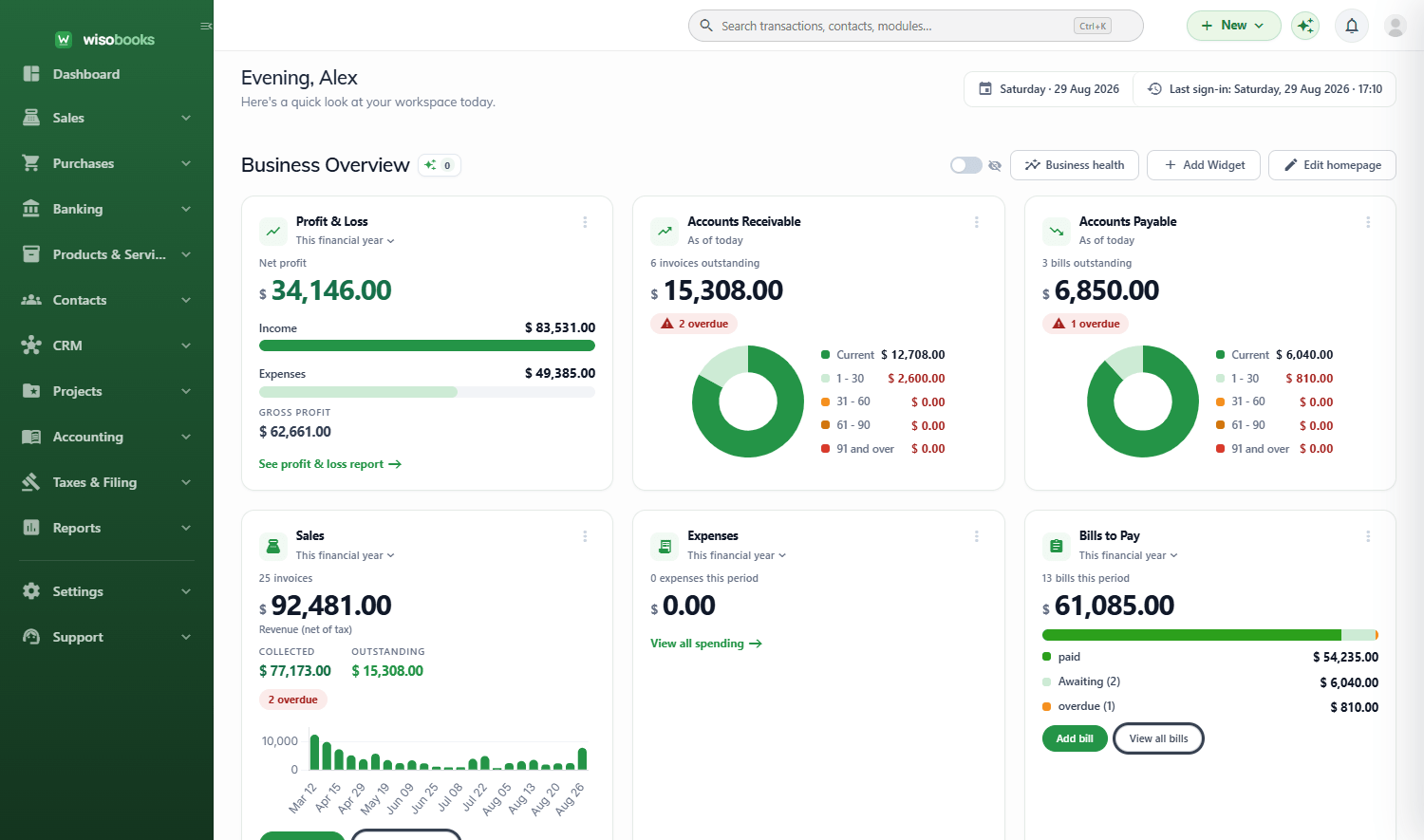Open the user profile avatar
Viewport: 1424px width, 840px height.
tap(1395, 26)
